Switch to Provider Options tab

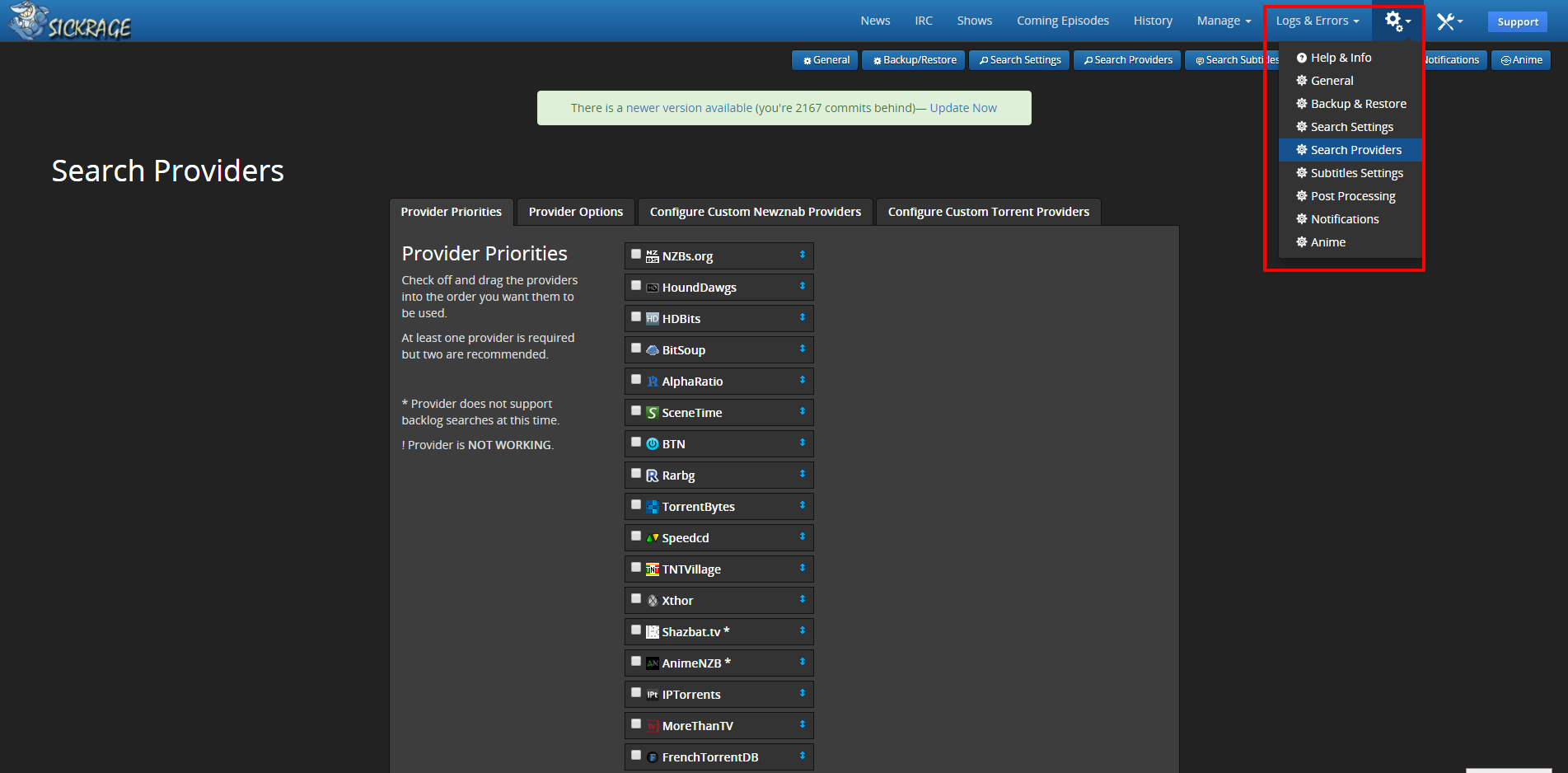click(576, 212)
